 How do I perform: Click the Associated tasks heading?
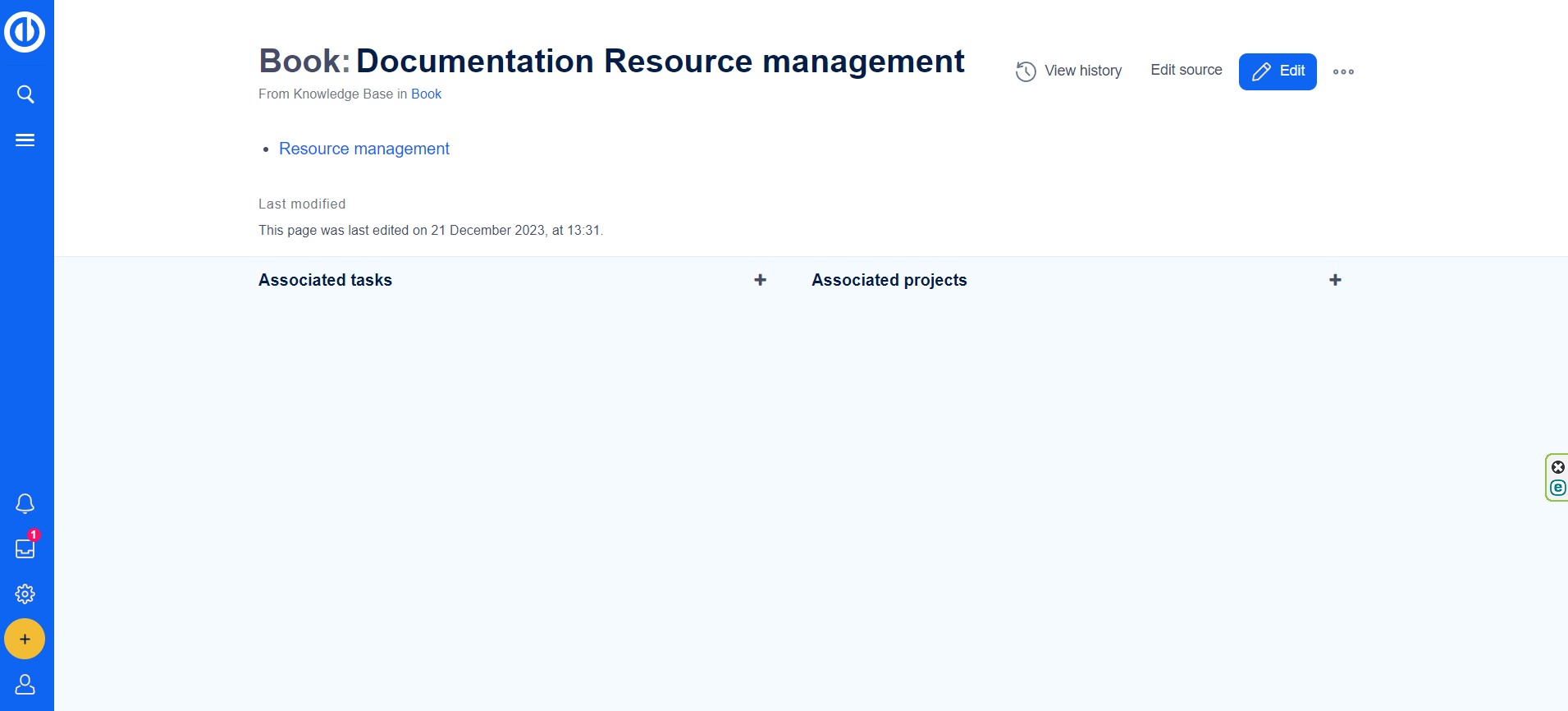[x=325, y=280]
